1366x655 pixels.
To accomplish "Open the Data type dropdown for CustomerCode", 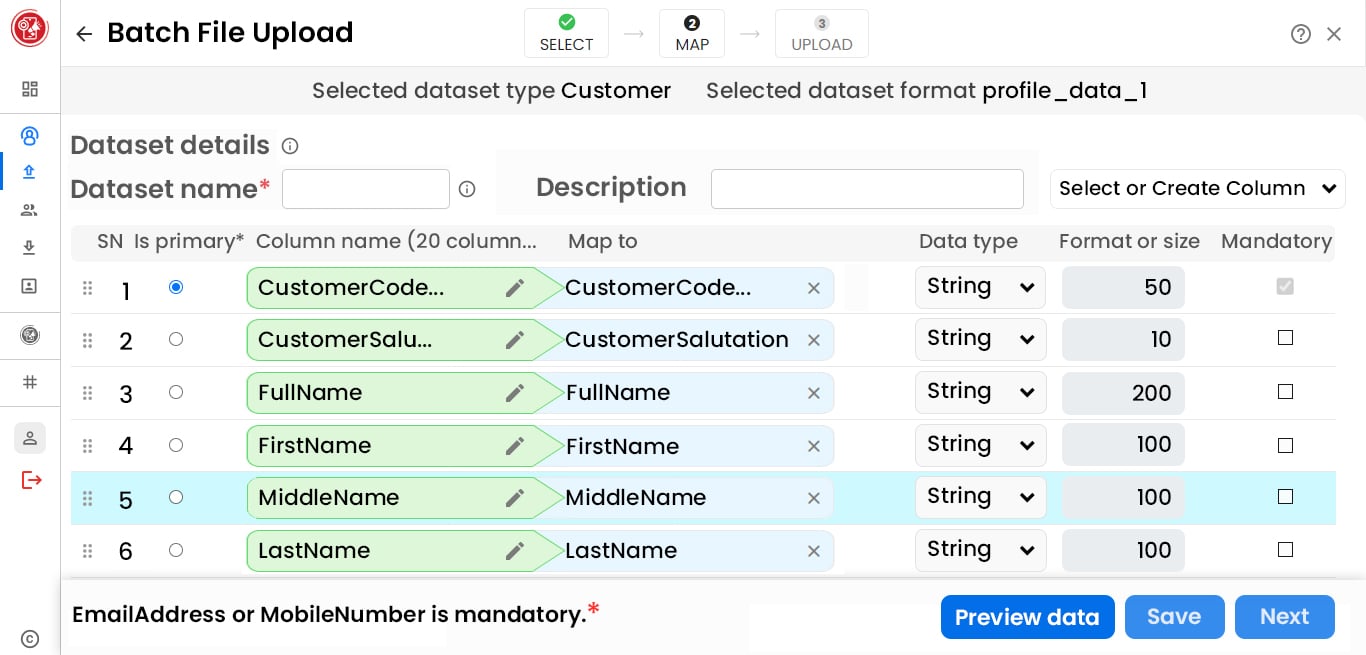I will [980, 287].
